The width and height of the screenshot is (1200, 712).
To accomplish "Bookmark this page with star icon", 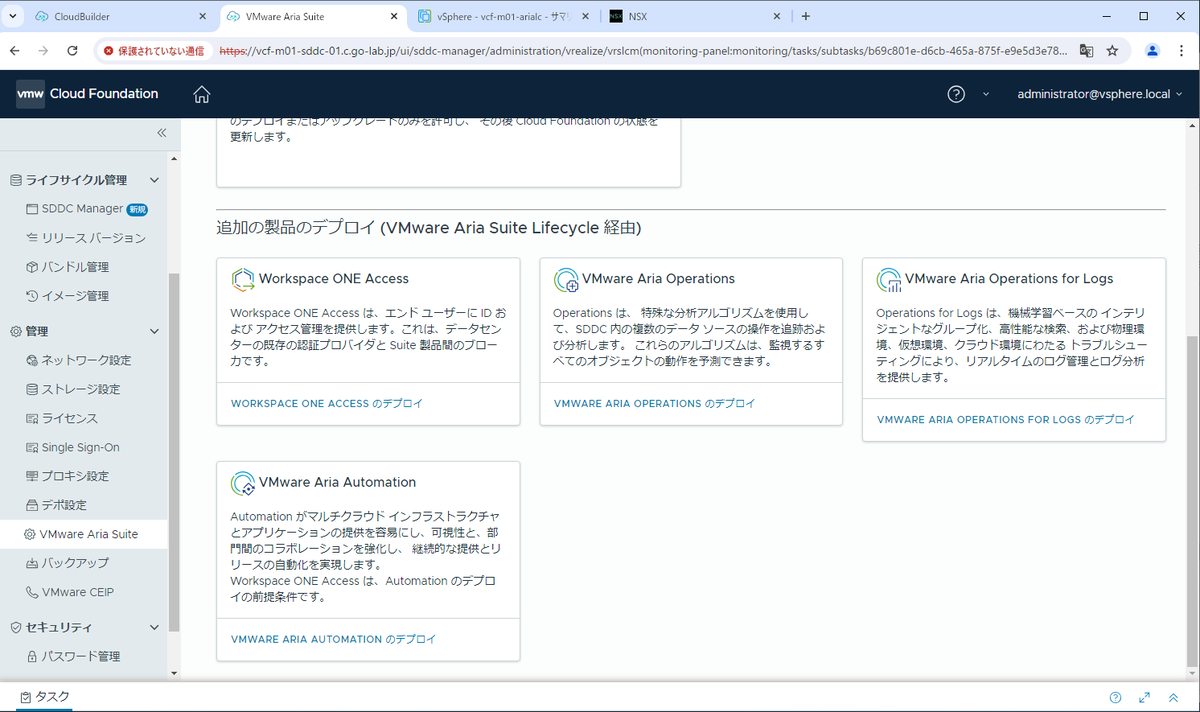I will pos(1112,51).
